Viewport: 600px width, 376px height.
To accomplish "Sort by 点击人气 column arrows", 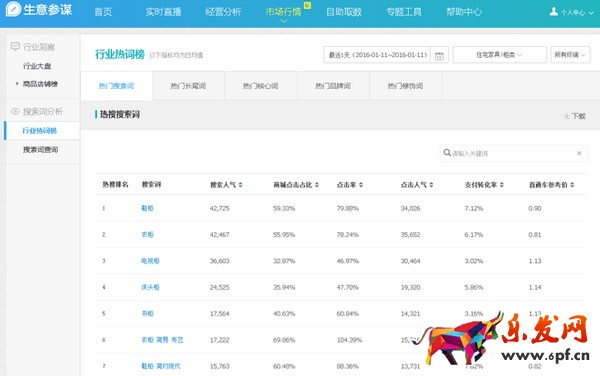I will point(431,185).
